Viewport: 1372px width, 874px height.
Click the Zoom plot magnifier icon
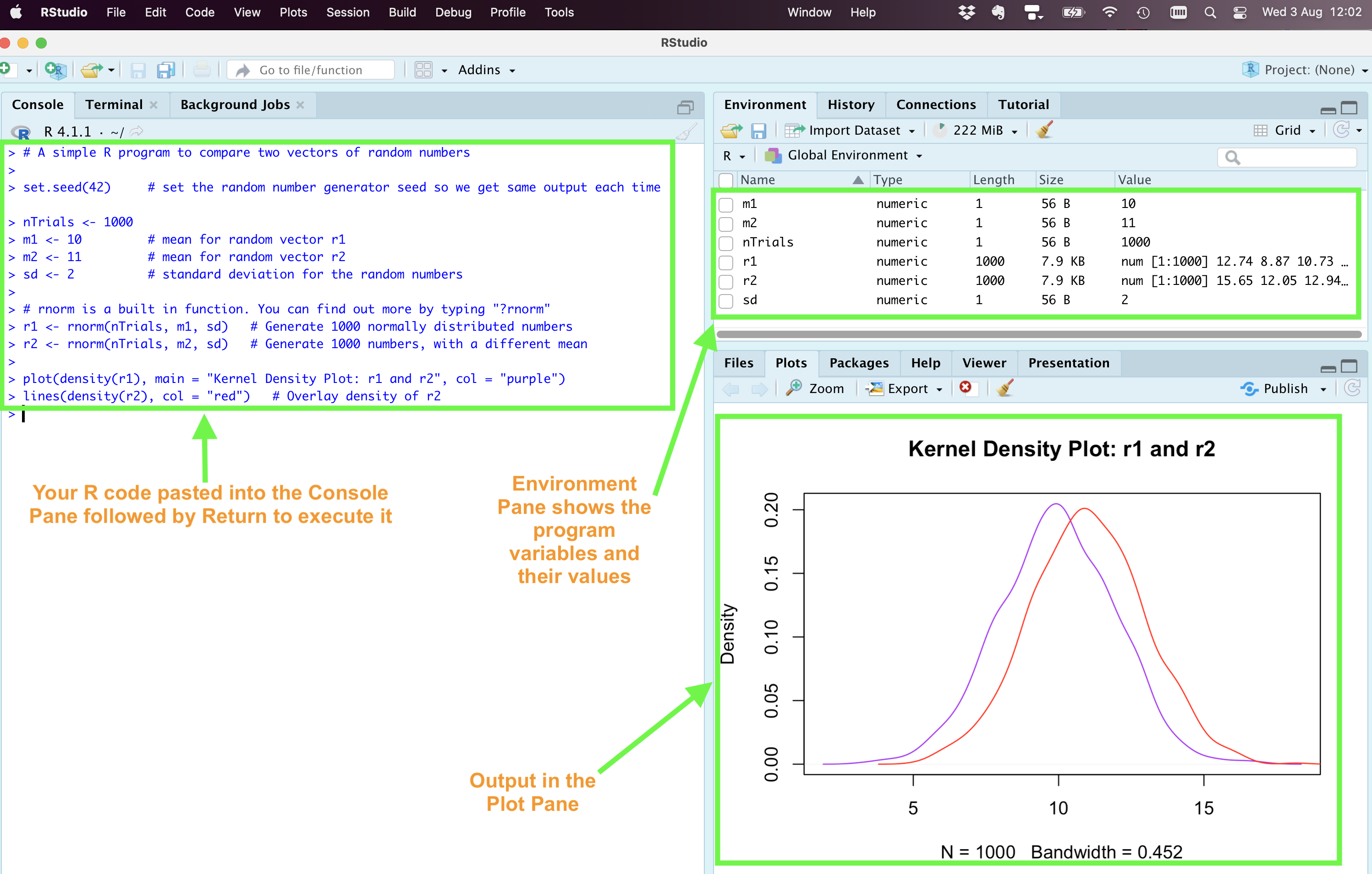coord(794,388)
